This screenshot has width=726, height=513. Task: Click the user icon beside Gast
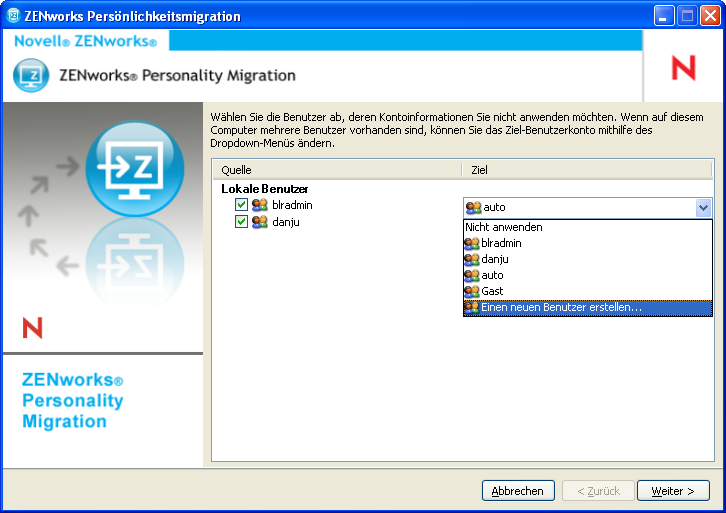pyautogui.click(x=472, y=291)
